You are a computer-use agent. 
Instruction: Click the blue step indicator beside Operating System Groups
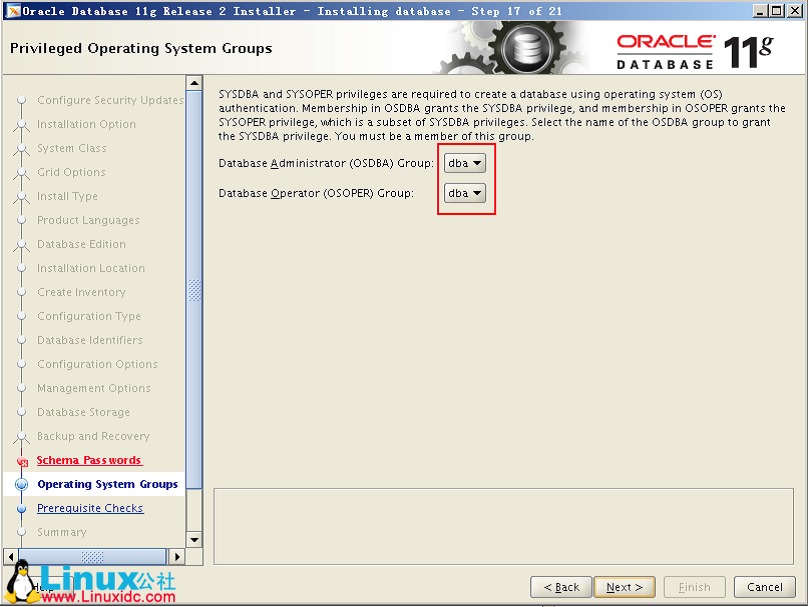[x=23, y=484]
